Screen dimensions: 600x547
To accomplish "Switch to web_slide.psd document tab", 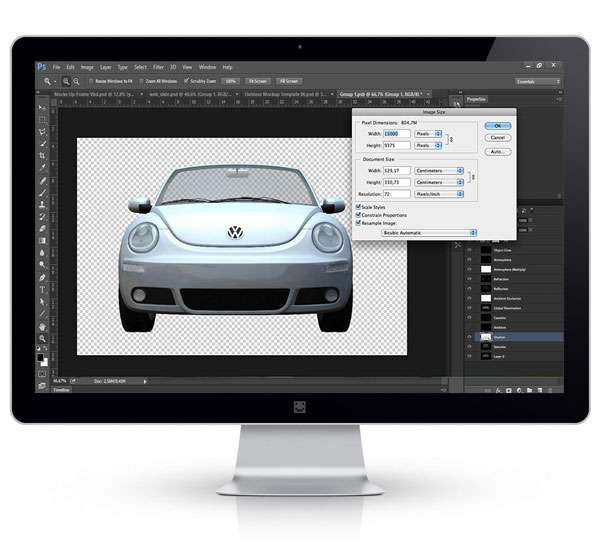I will click(191, 94).
